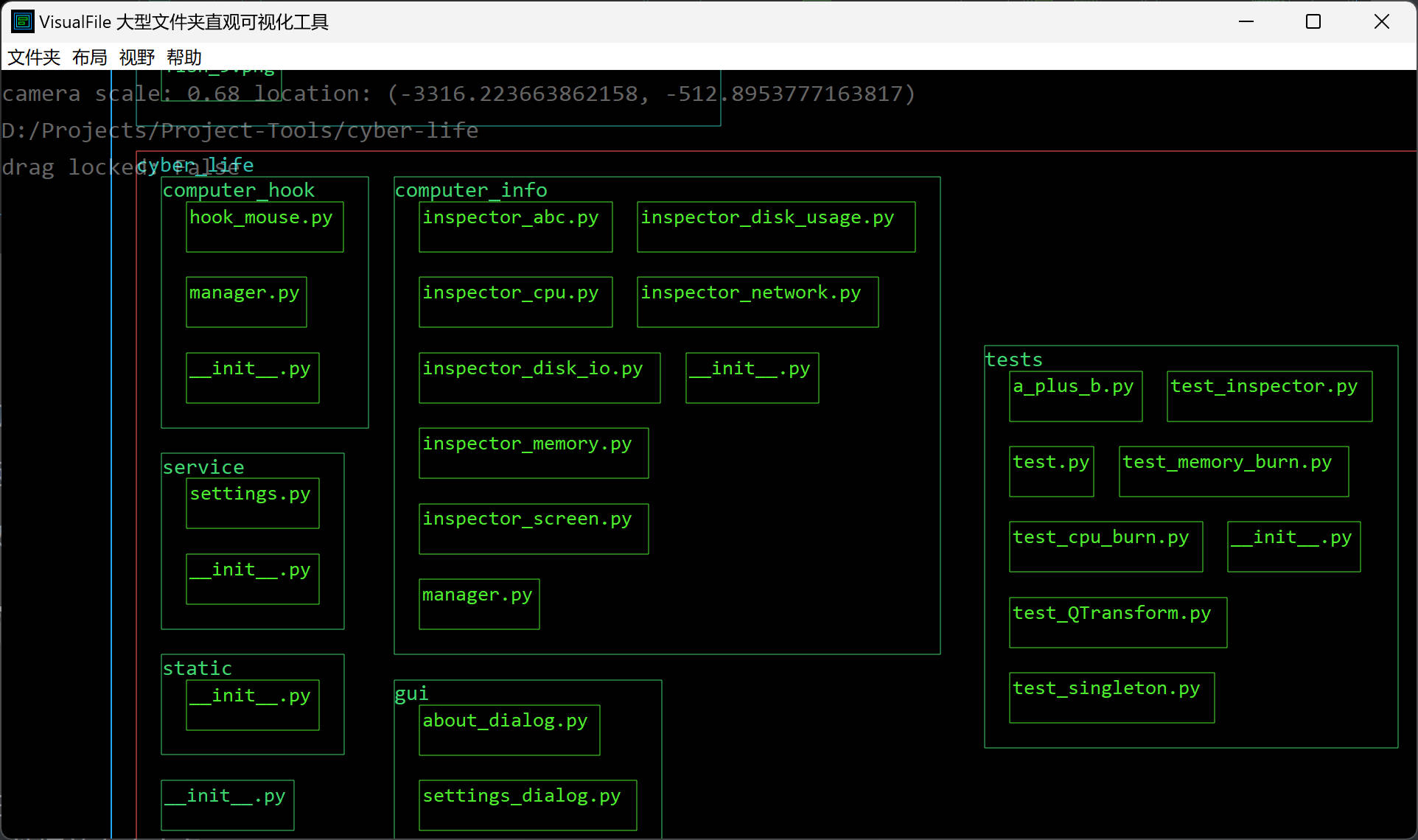Click the about_dialog.py node in gui
The width and height of the screenshot is (1418, 840).
pos(509,730)
